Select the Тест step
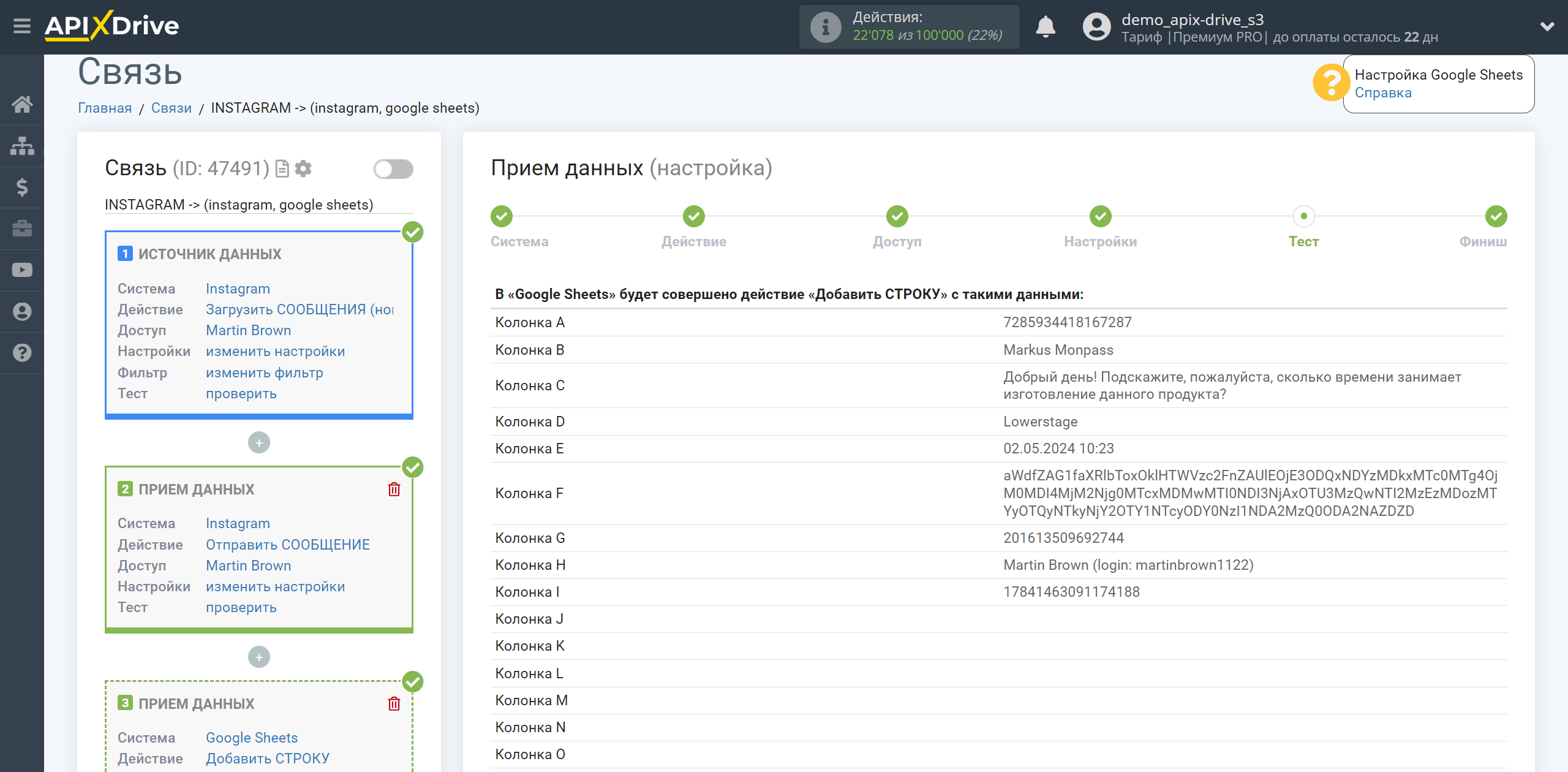 [1304, 216]
